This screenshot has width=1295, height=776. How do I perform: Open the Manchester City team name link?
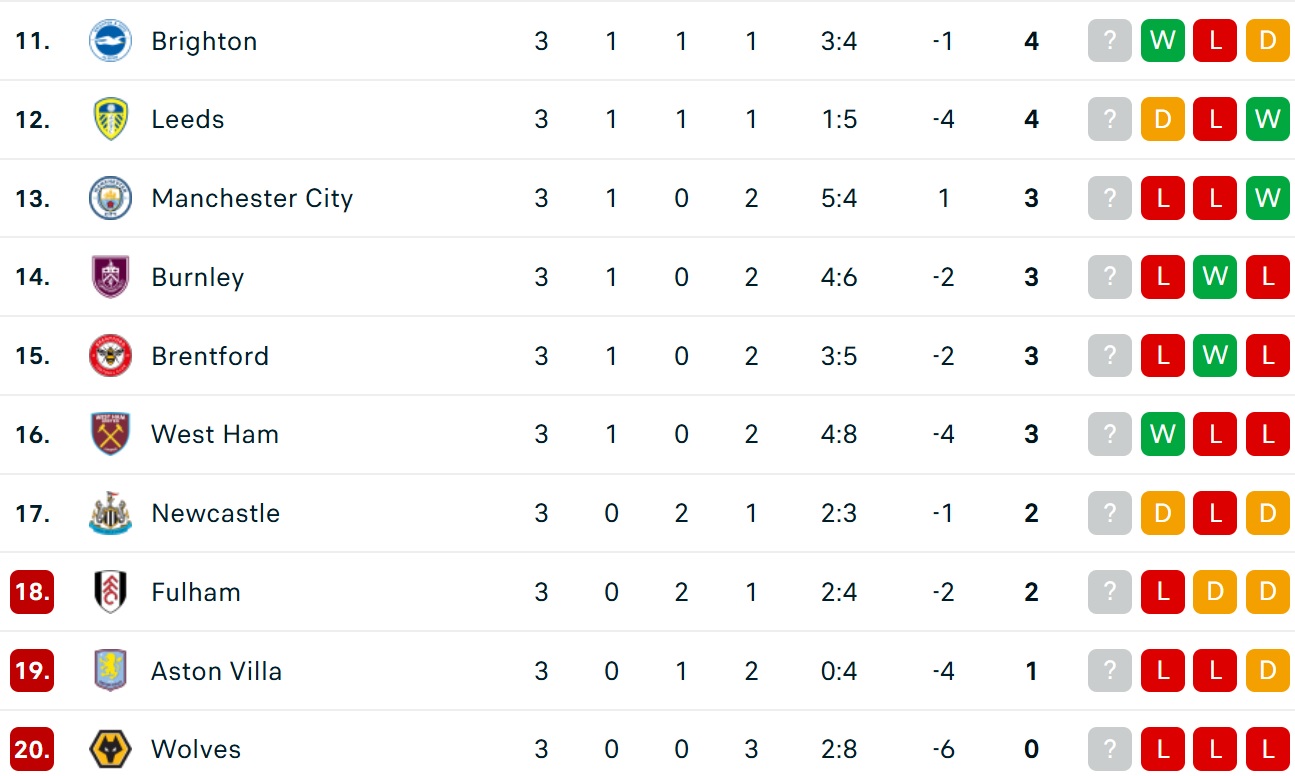[x=252, y=198]
